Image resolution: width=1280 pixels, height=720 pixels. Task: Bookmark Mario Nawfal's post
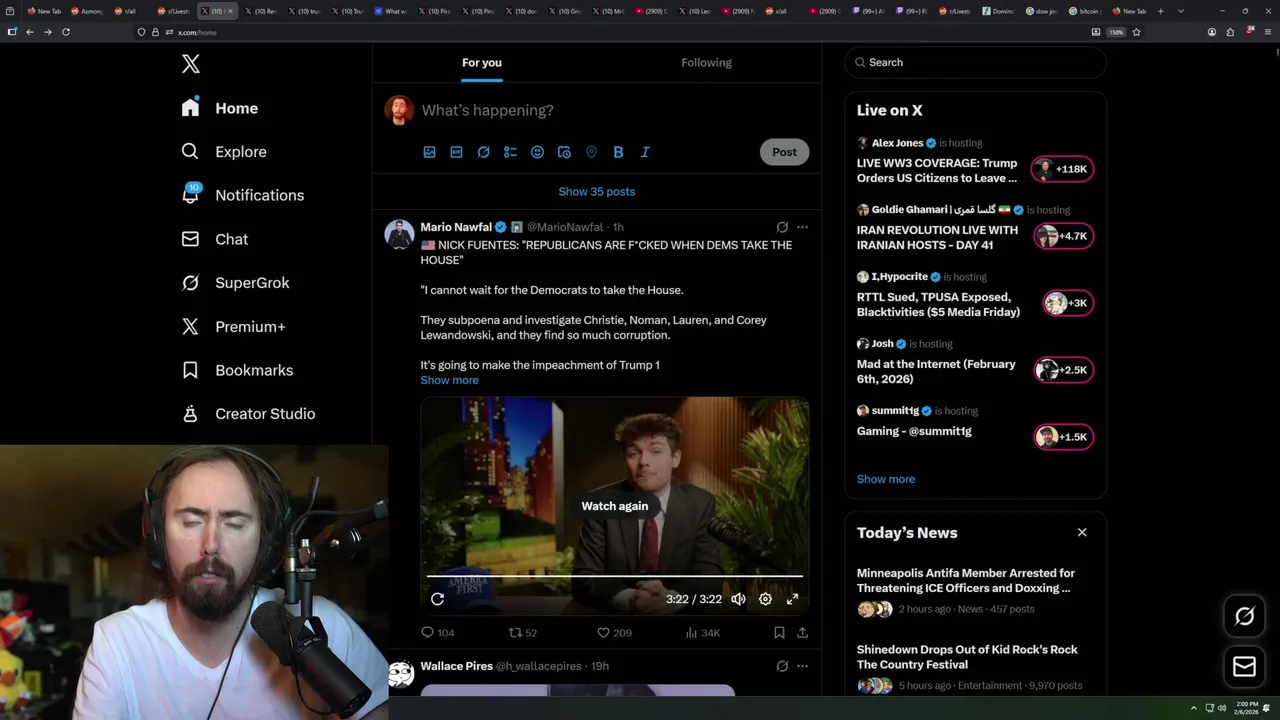(779, 633)
